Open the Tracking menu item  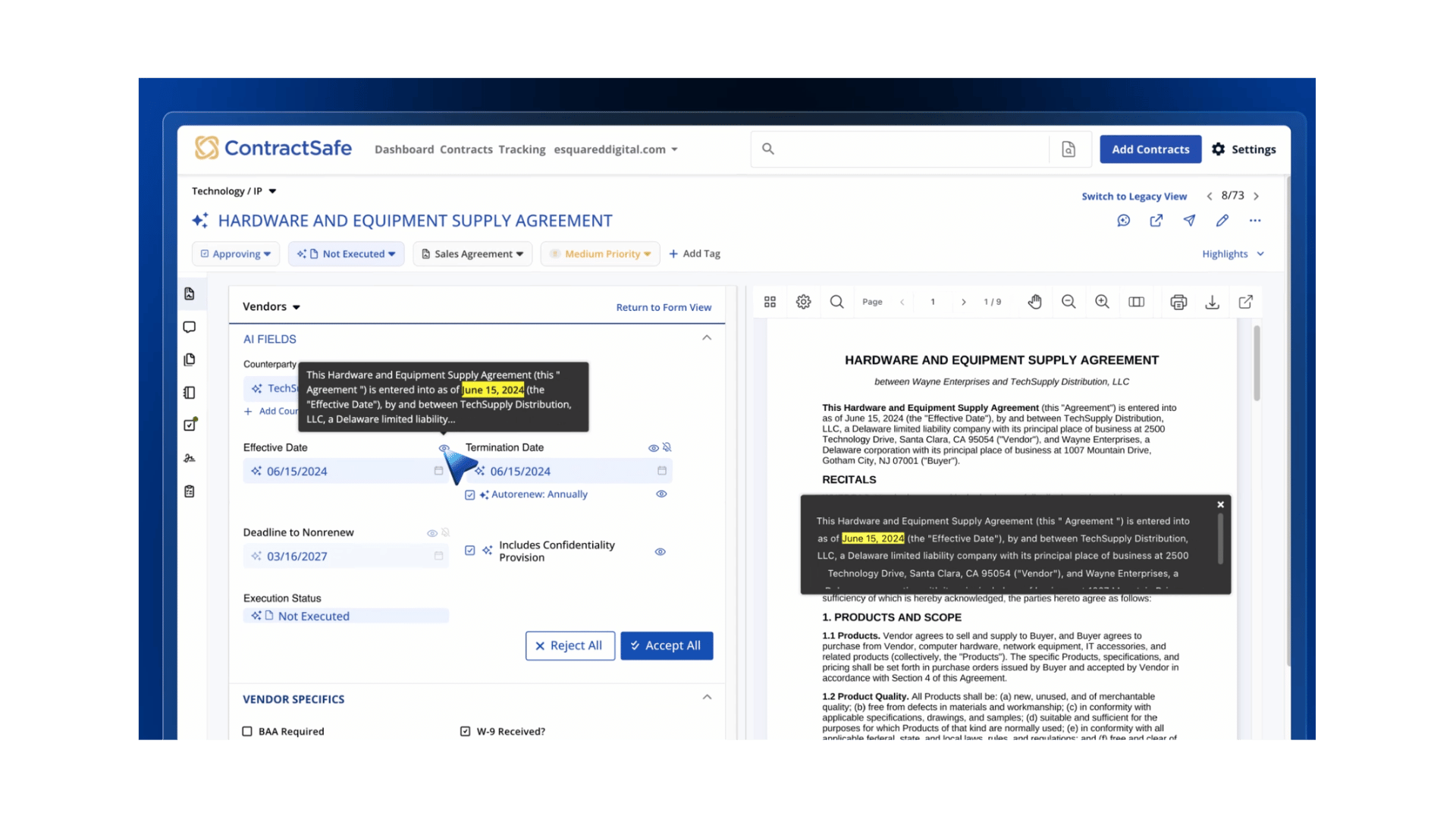522,149
